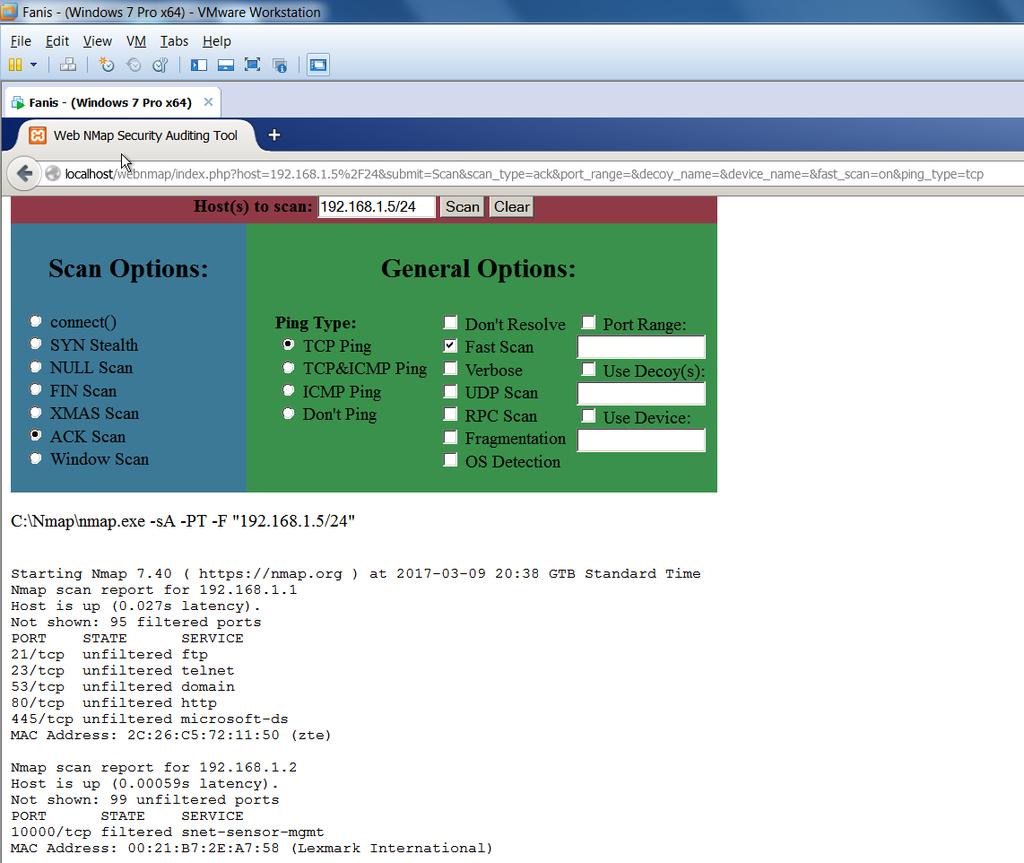Viewport: 1024px width, 863px height.
Task: Click the Use Decoy(s) text field
Action: 641,393
